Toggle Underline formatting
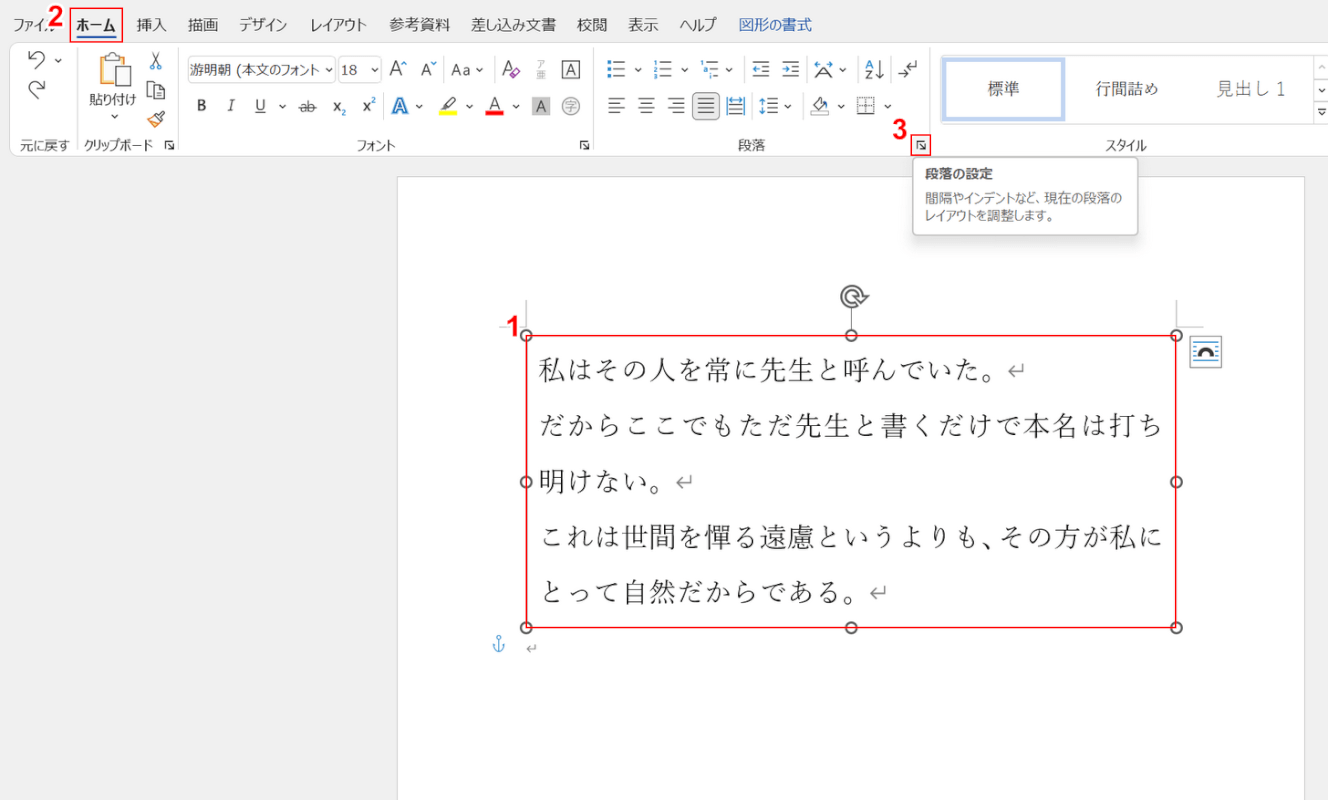The width and height of the screenshot is (1328, 800). pos(260,106)
